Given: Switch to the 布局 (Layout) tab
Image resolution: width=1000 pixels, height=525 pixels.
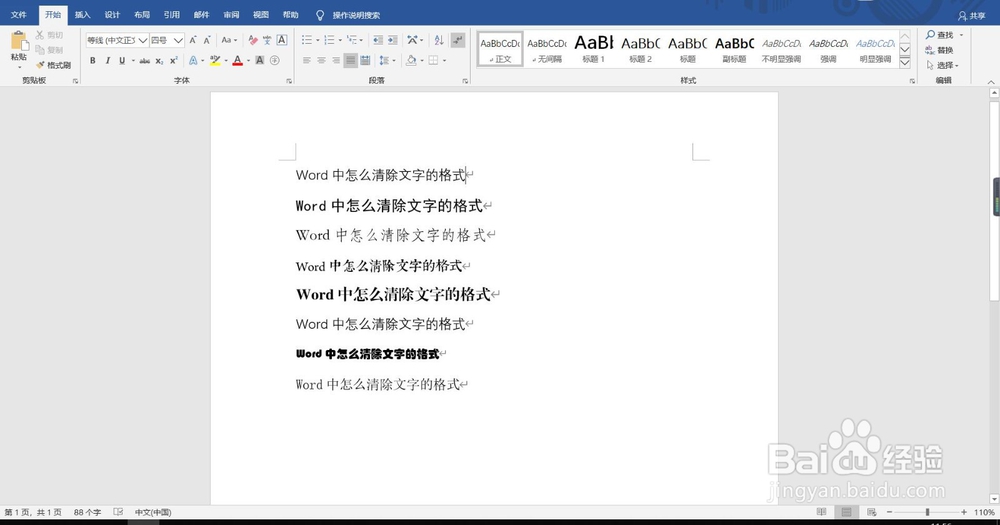Looking at the screenshot, I should [x=142, y=15].
